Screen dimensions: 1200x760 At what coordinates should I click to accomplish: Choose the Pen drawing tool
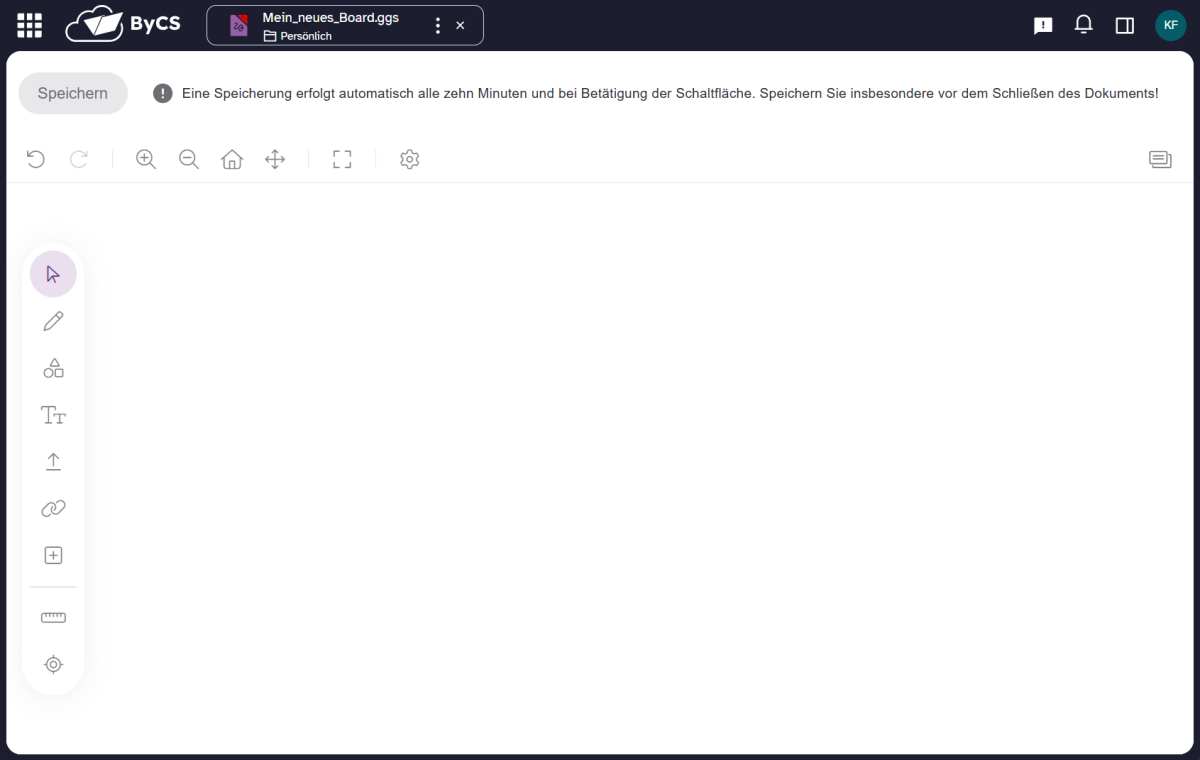click(53, 321)
